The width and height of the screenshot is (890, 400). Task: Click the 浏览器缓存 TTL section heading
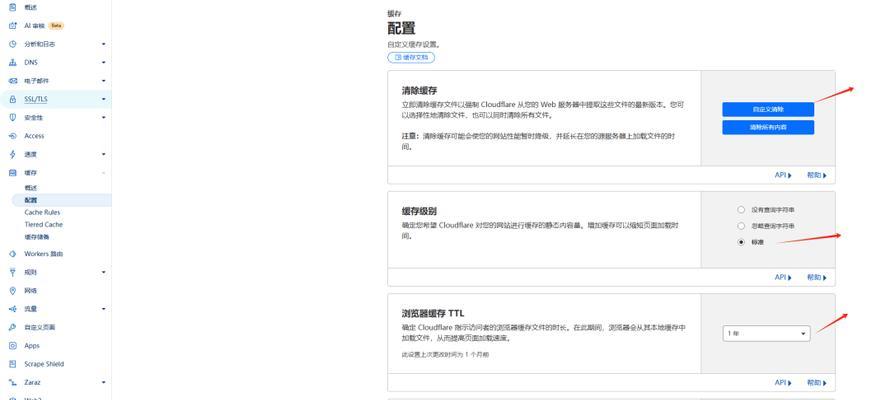(433, 313)
